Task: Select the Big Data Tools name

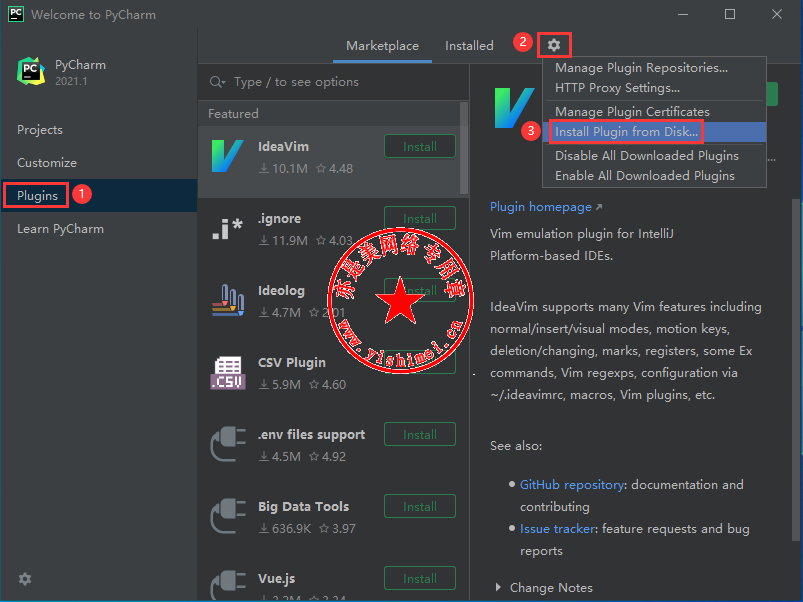Action: tap(304, 507)
